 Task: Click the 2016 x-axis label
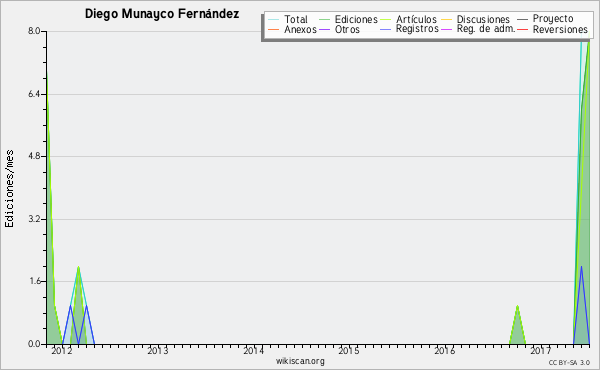(445, 351)
